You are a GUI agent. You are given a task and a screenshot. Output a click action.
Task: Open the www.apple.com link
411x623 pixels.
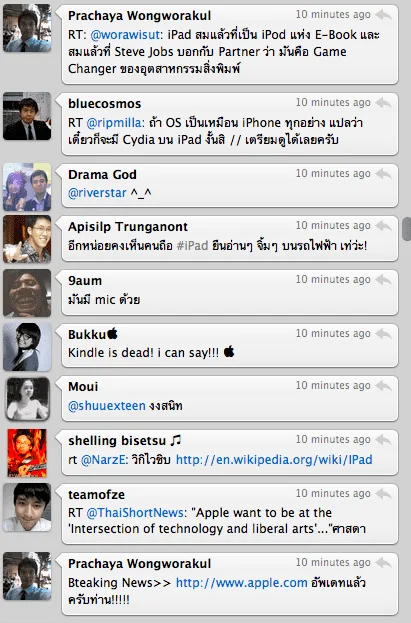point(241,582)
